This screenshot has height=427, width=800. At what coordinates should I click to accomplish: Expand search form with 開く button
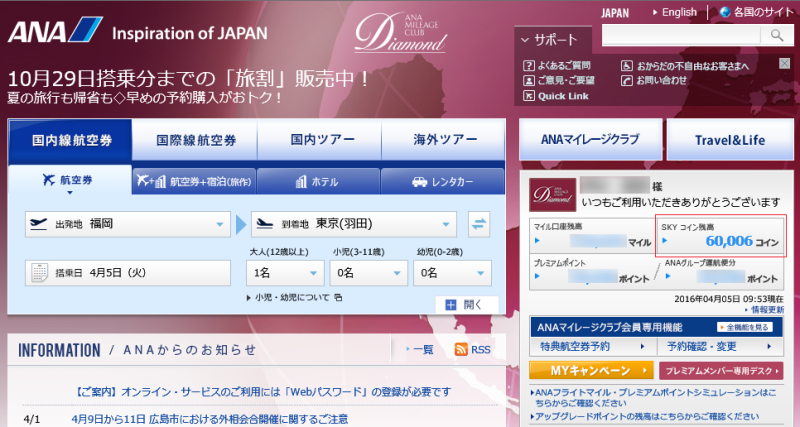[466, 305]
